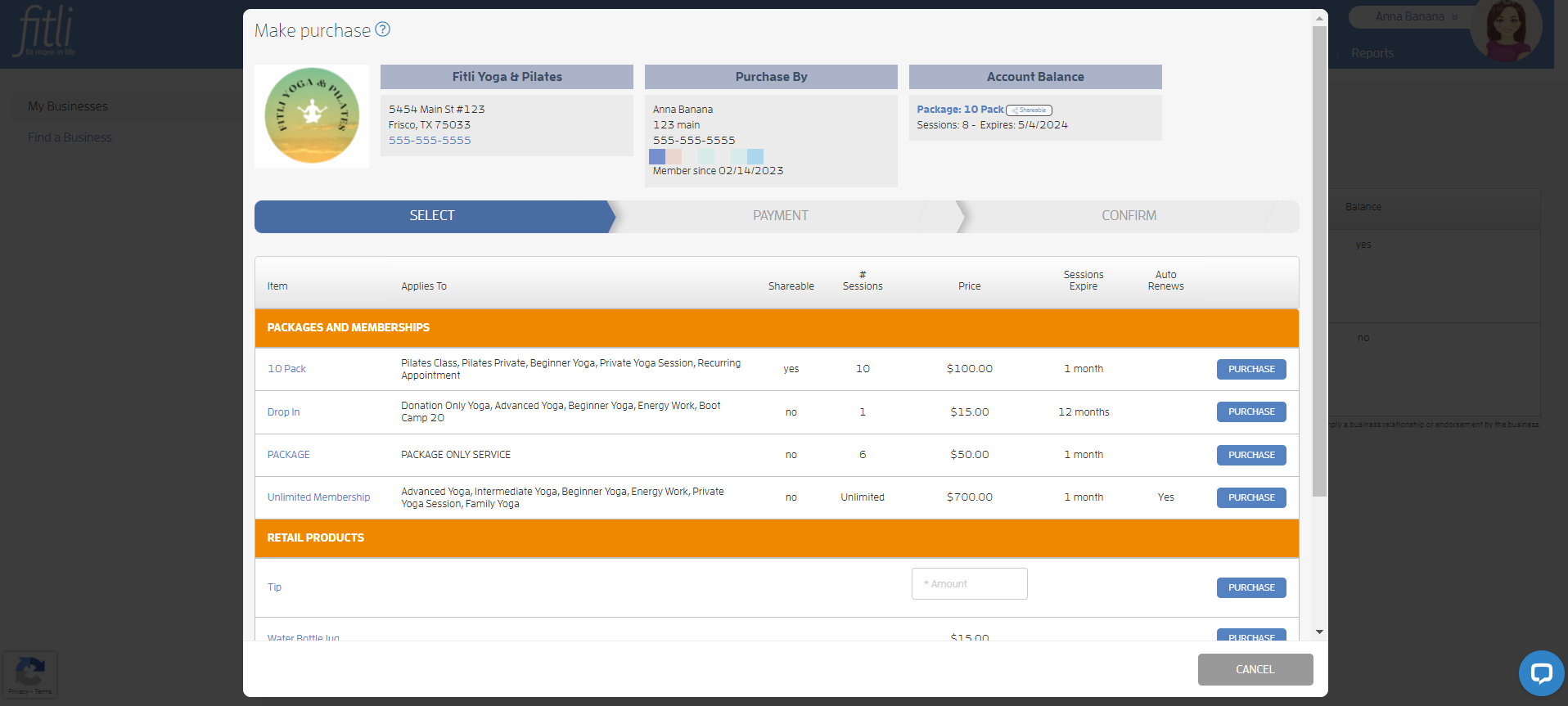Open the 10 Pack item link

tap(286, 369)
